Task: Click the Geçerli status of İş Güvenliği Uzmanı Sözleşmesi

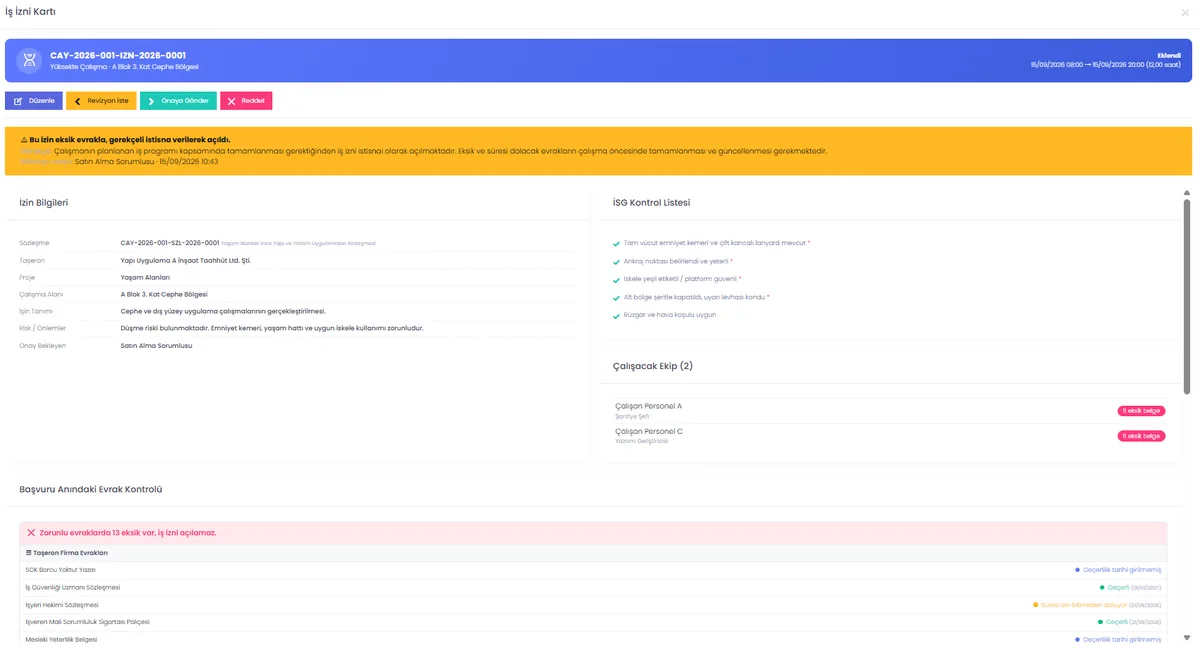Action: (1131, 587)
